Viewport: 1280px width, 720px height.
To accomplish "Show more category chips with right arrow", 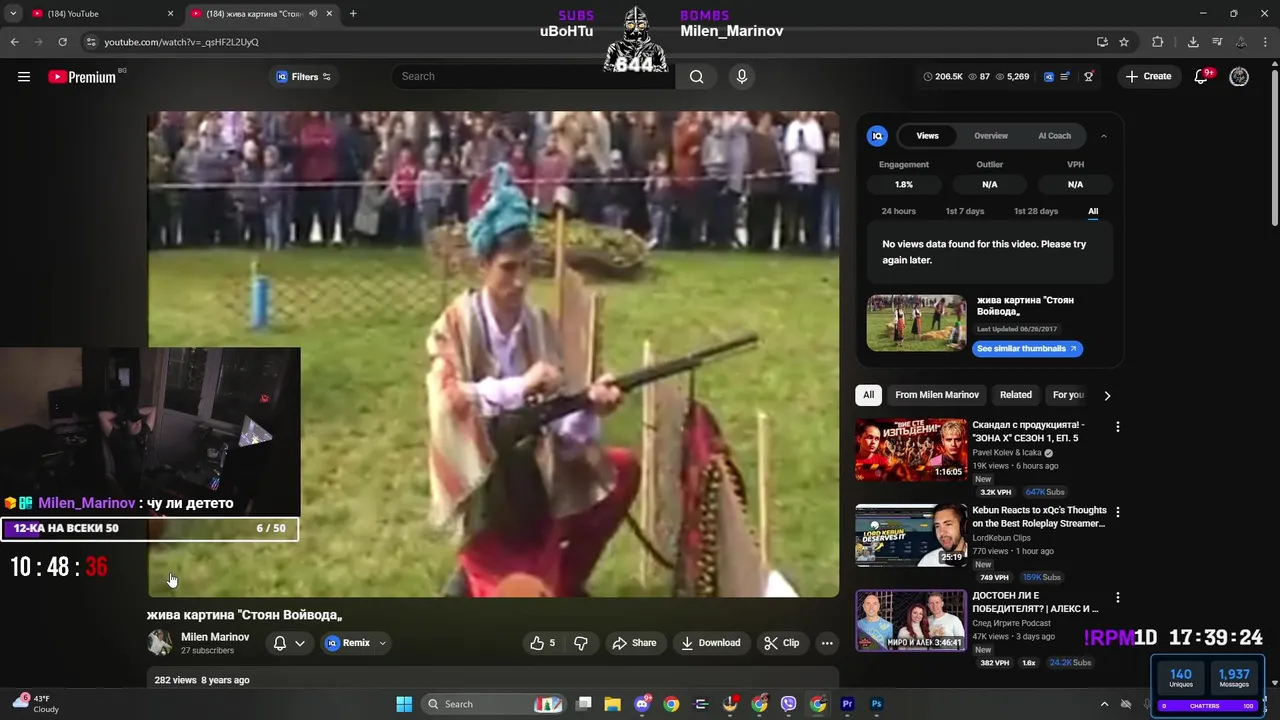I will (1107, 395).
